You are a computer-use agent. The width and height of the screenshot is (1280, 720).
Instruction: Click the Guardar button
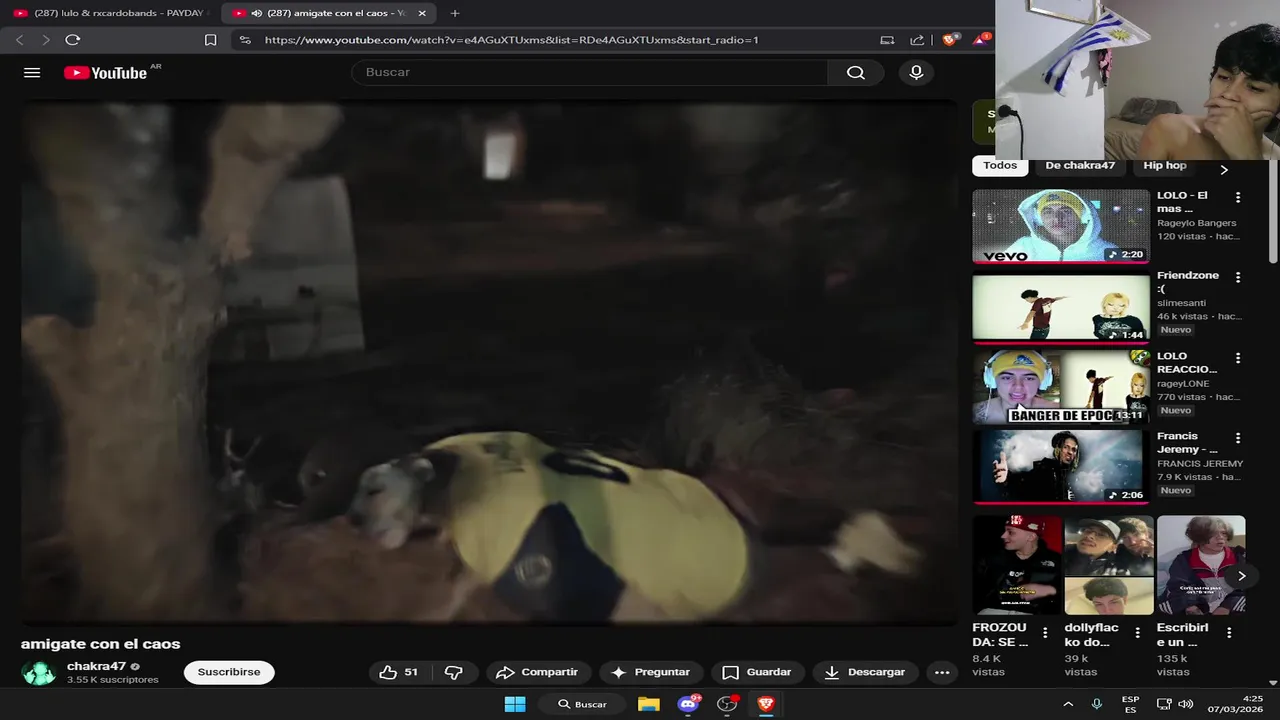tap(757, 672)
